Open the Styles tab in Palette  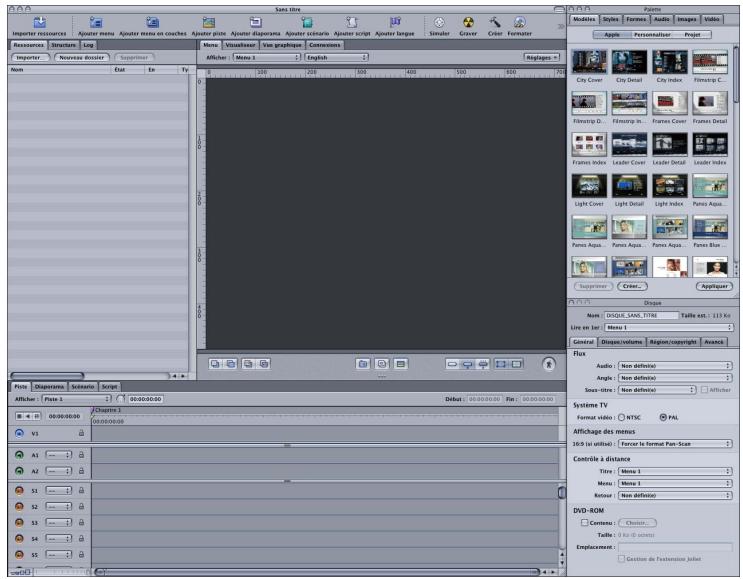tap(610, 19)
